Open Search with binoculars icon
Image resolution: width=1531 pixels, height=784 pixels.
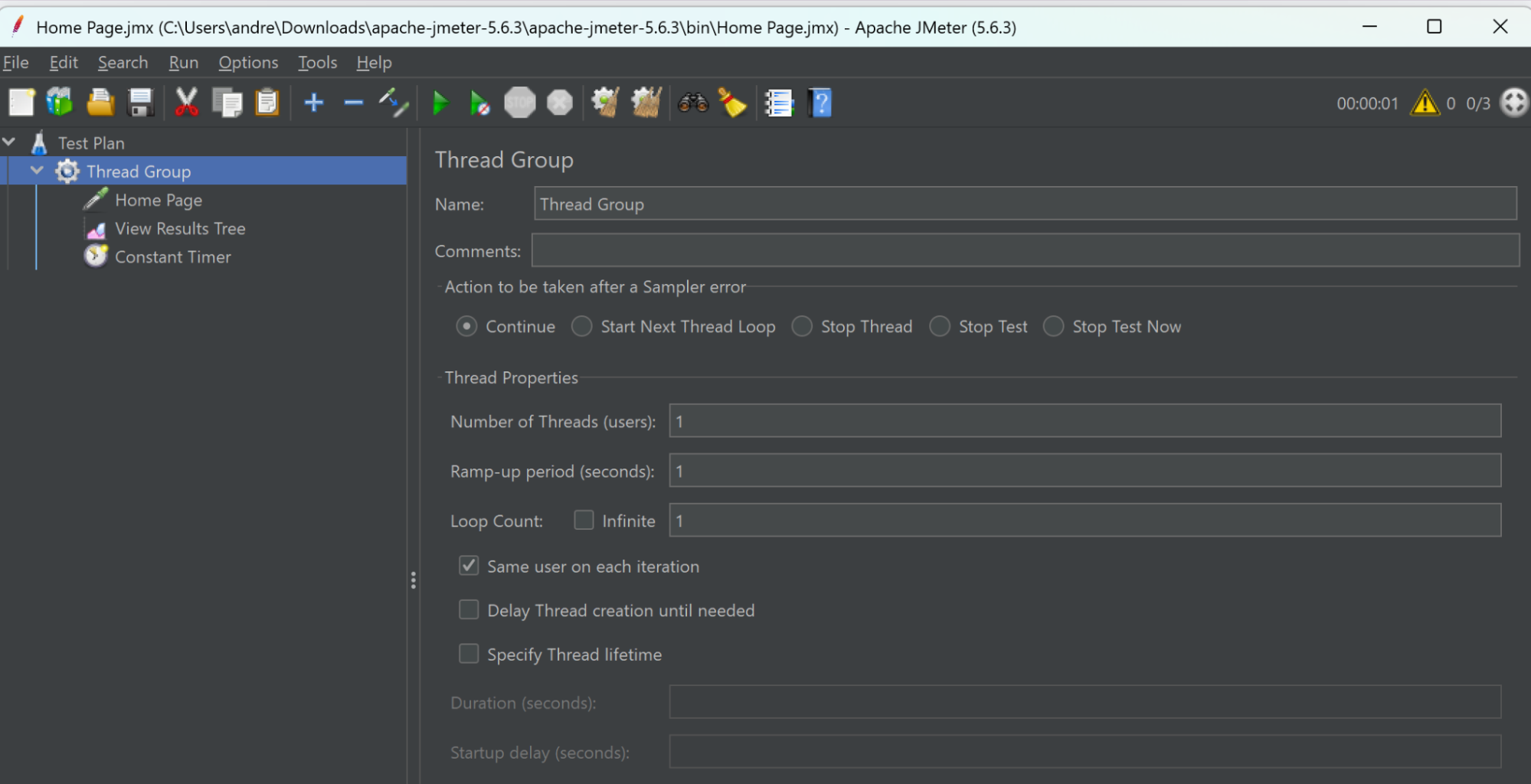tap(693, 103)
